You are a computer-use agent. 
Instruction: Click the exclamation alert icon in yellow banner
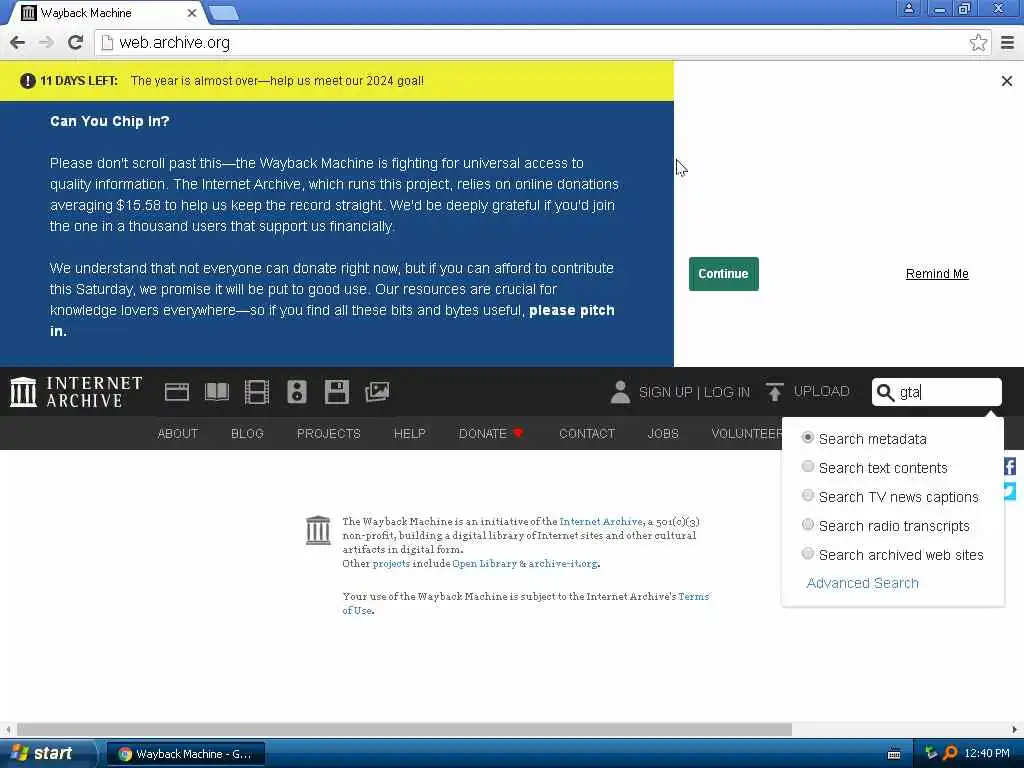pyautogui.click(x=27, y=81)
